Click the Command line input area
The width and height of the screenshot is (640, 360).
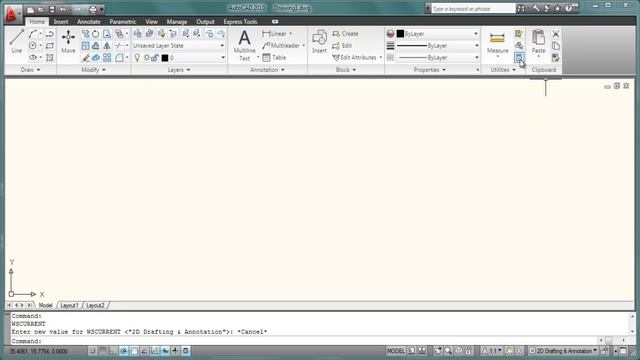tap(304, 341)
